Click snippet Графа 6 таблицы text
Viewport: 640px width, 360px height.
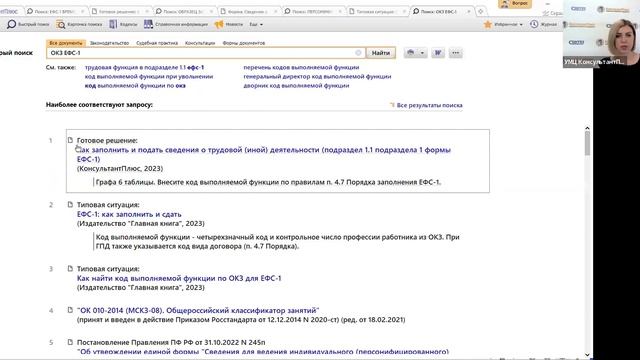(x=268, y=182)
